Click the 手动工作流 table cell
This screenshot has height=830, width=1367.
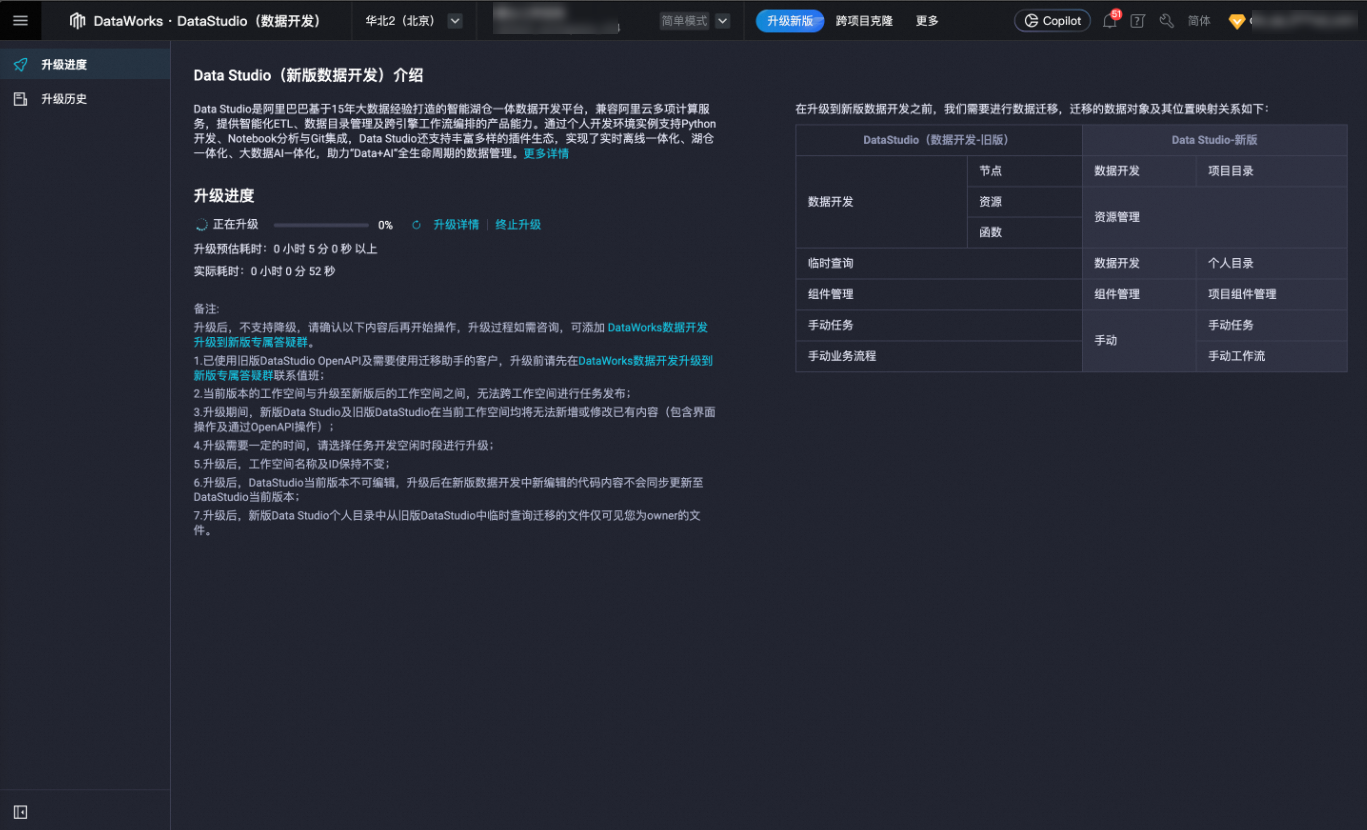[x=1271, y=356]
